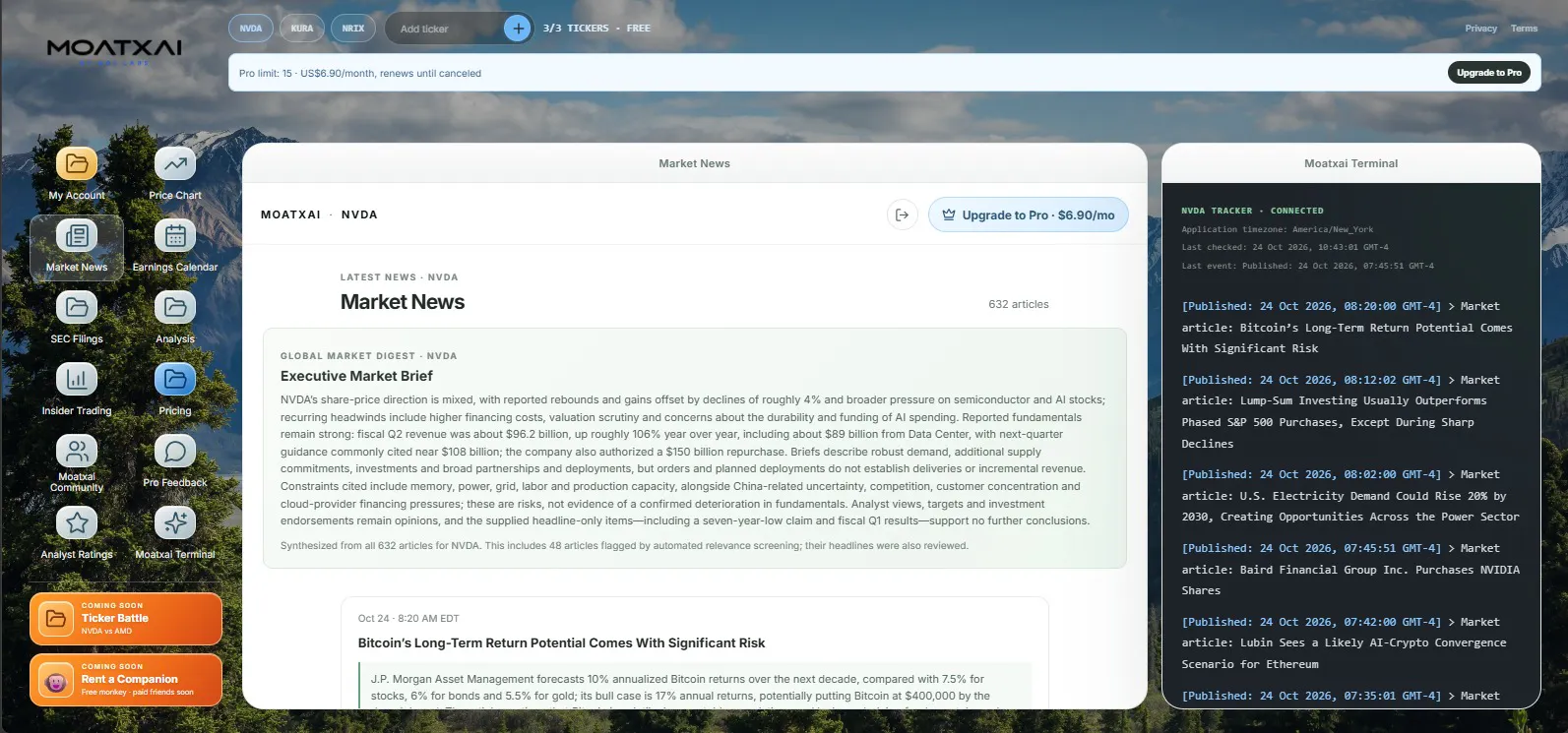Select the NRIX ticker chip
Viewport: 1568px width, 733px height.
tap(353, 29)
